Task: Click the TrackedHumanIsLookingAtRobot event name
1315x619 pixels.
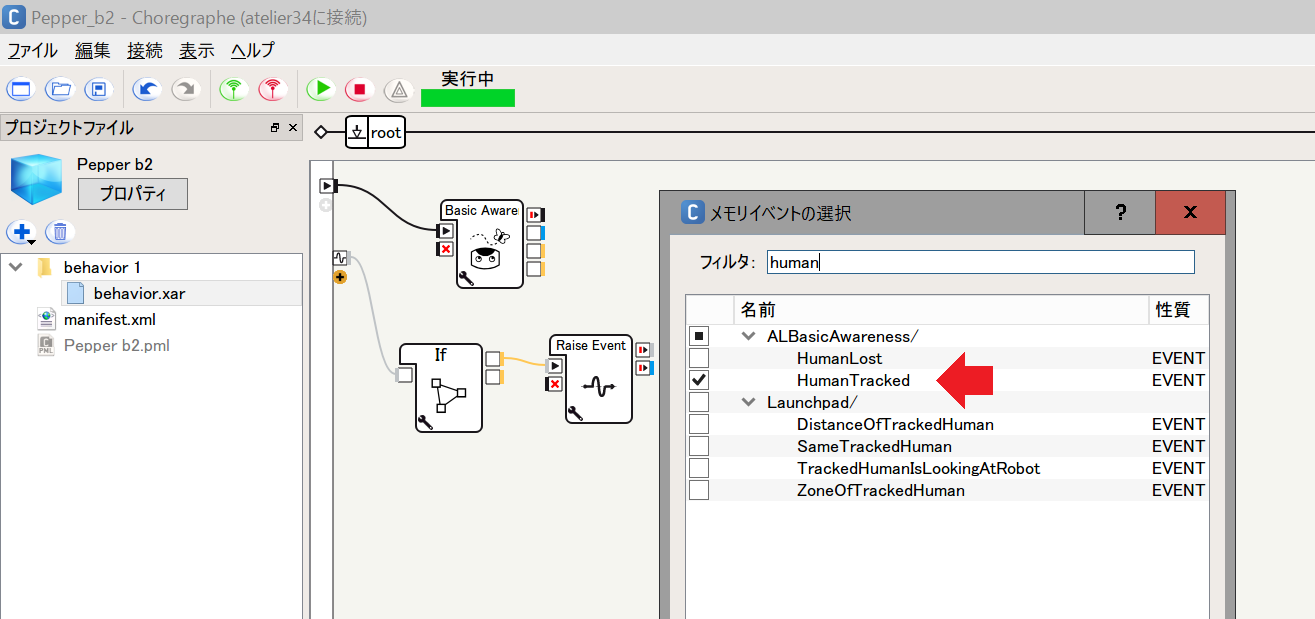Action: point(918,468)
